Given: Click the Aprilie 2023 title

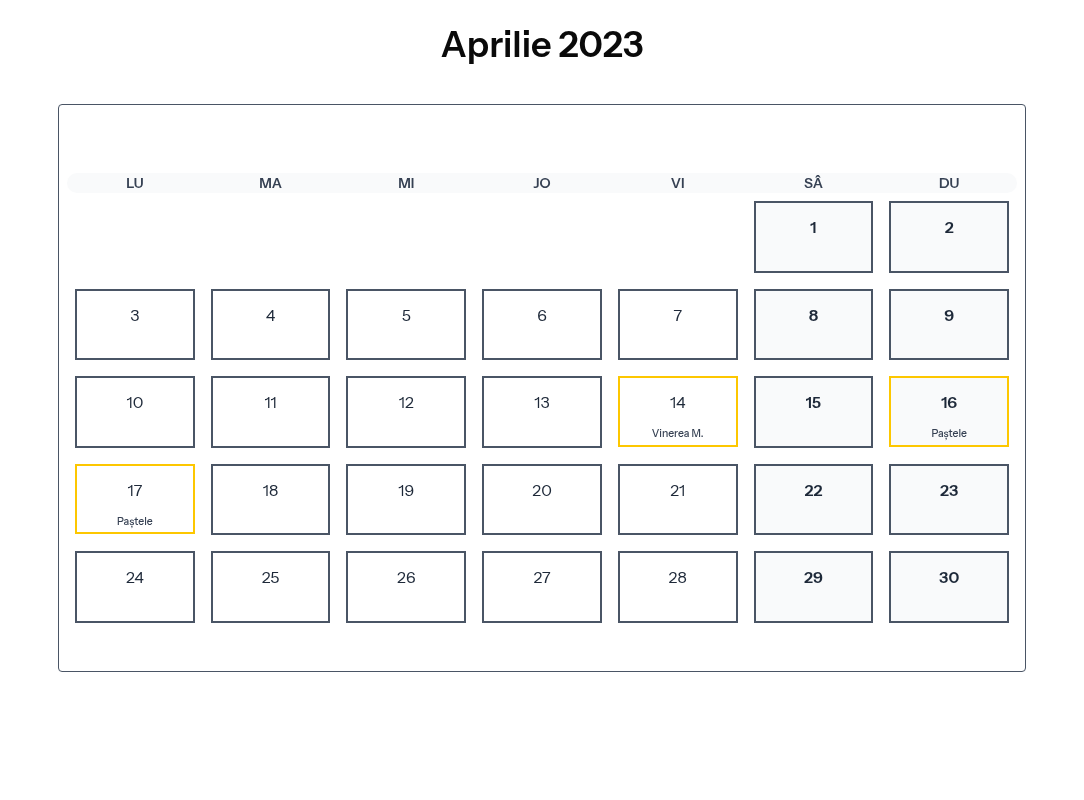Looking at the screenshot, I should point(542,45).
